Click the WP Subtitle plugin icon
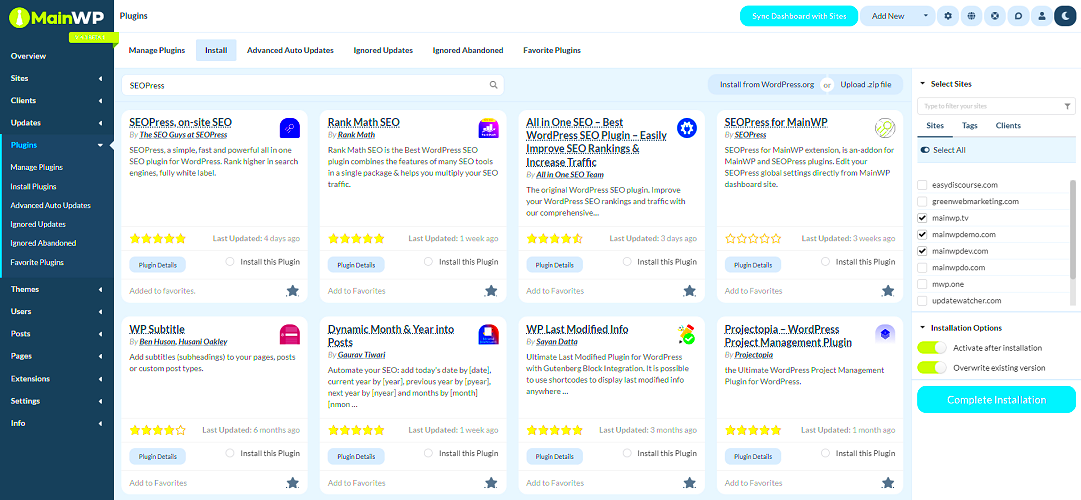This screenshot has width=1081, height=500. [290, 334]
